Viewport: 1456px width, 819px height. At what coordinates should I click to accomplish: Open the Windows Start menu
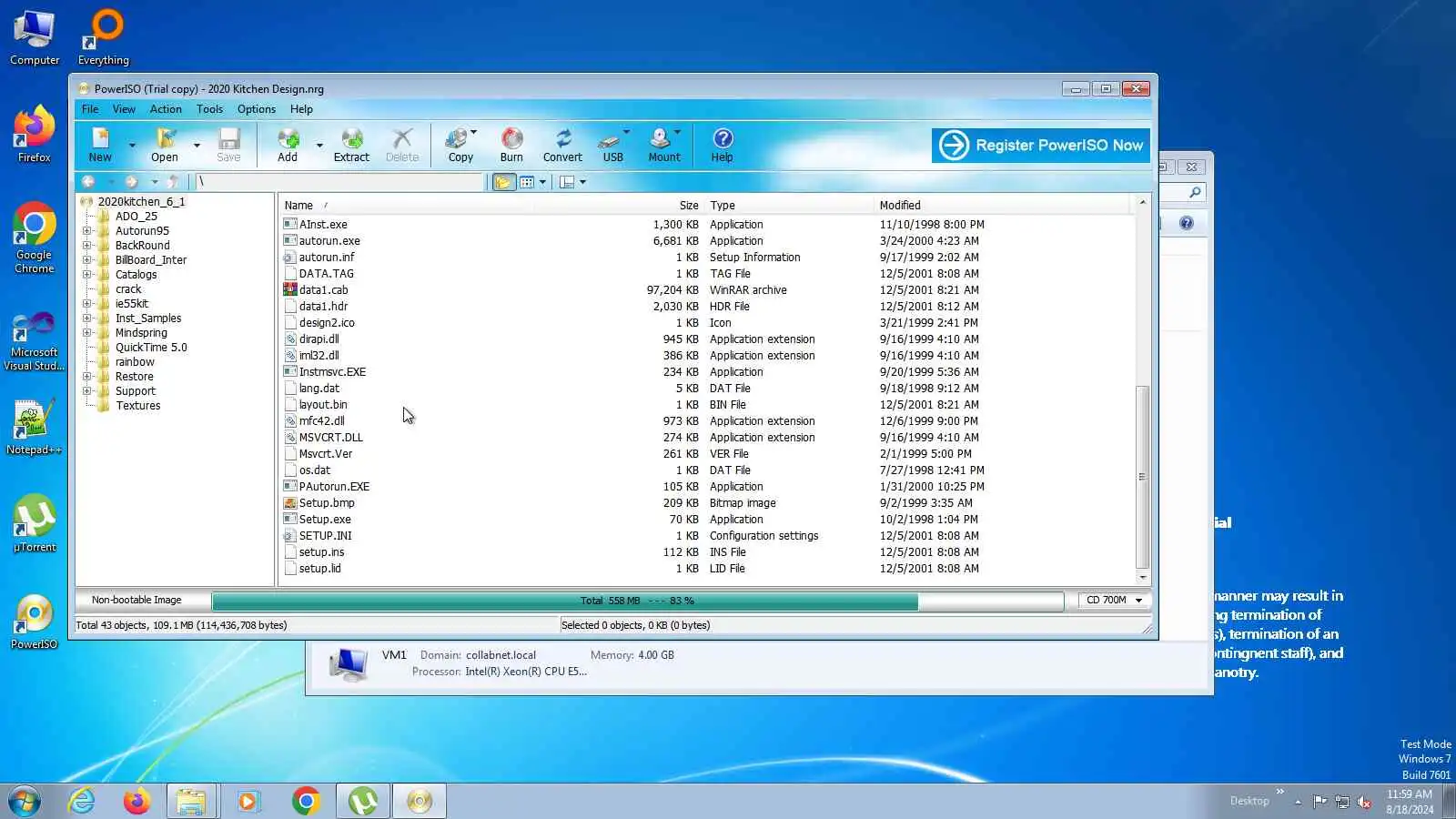[x=25, y=801]
